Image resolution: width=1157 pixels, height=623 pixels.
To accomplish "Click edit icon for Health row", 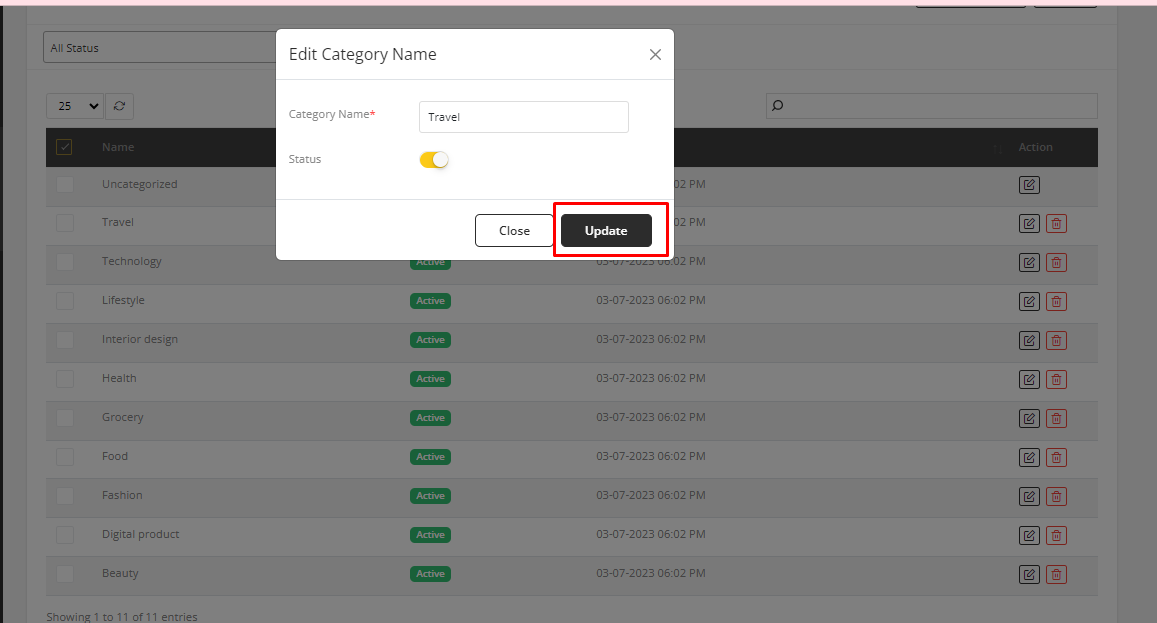I will coord(1029,379).
